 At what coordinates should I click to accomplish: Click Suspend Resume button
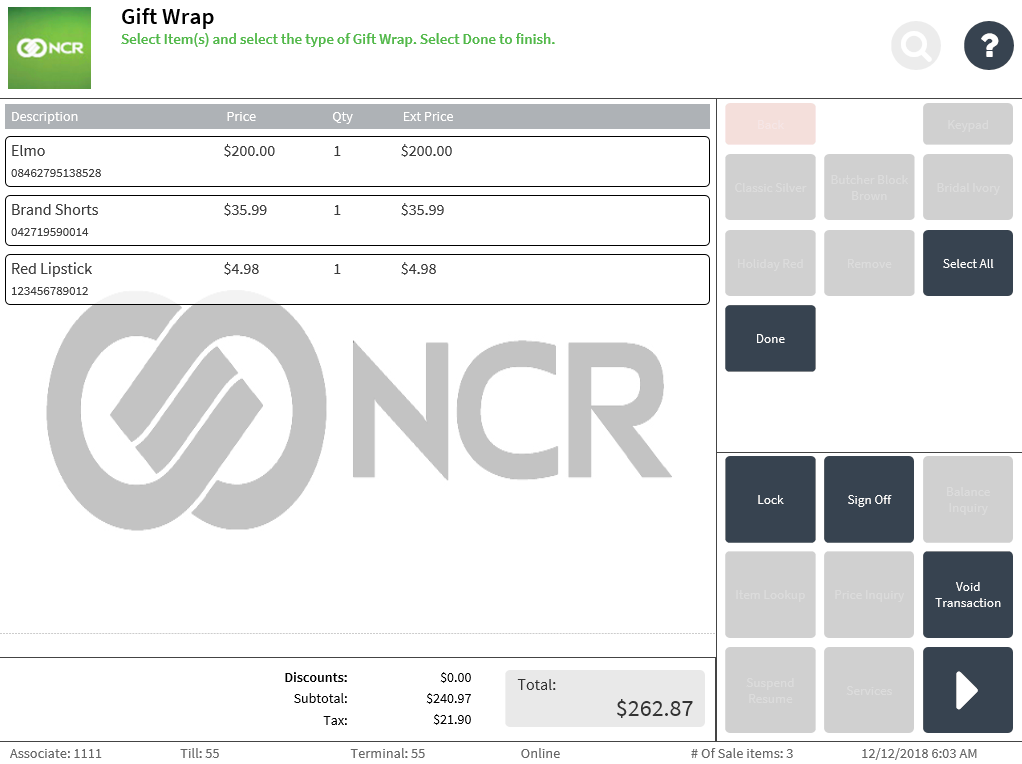[770, 690]
